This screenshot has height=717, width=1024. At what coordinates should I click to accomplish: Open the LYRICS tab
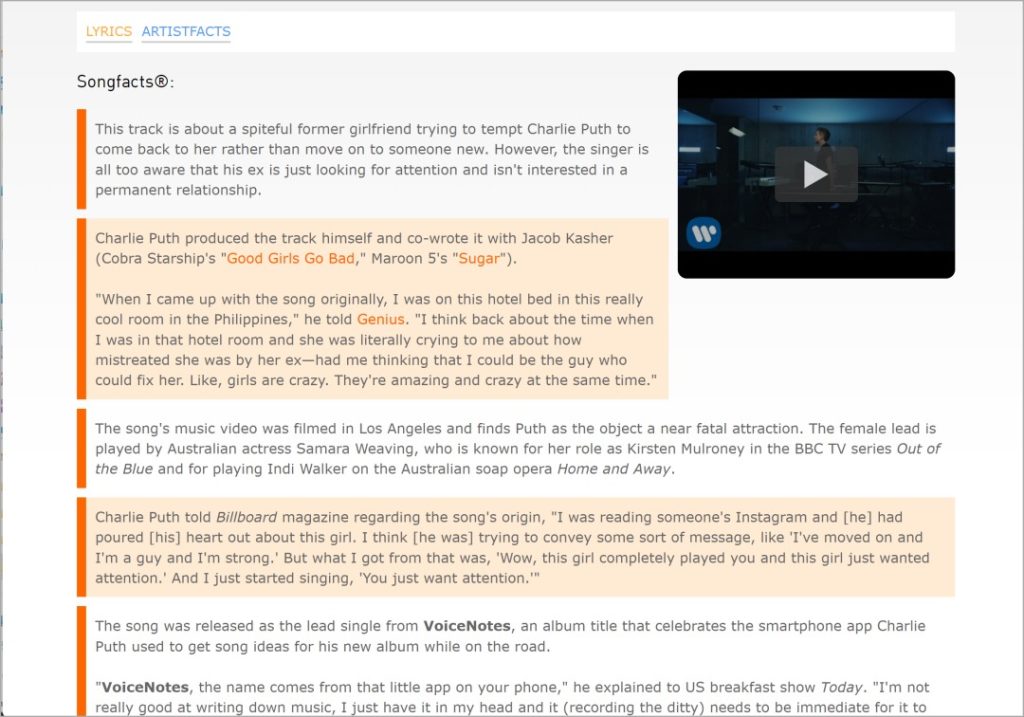click(x=108, y=31)
